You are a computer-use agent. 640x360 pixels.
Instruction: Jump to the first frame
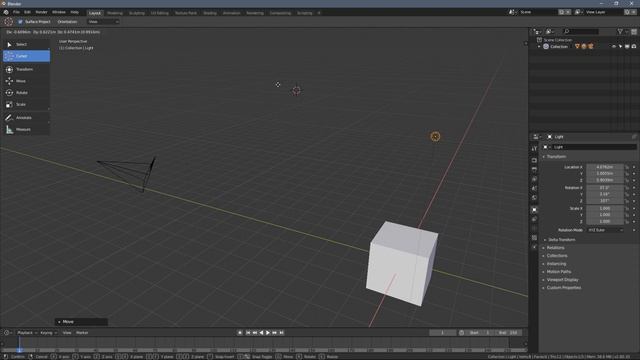(247, 333)
